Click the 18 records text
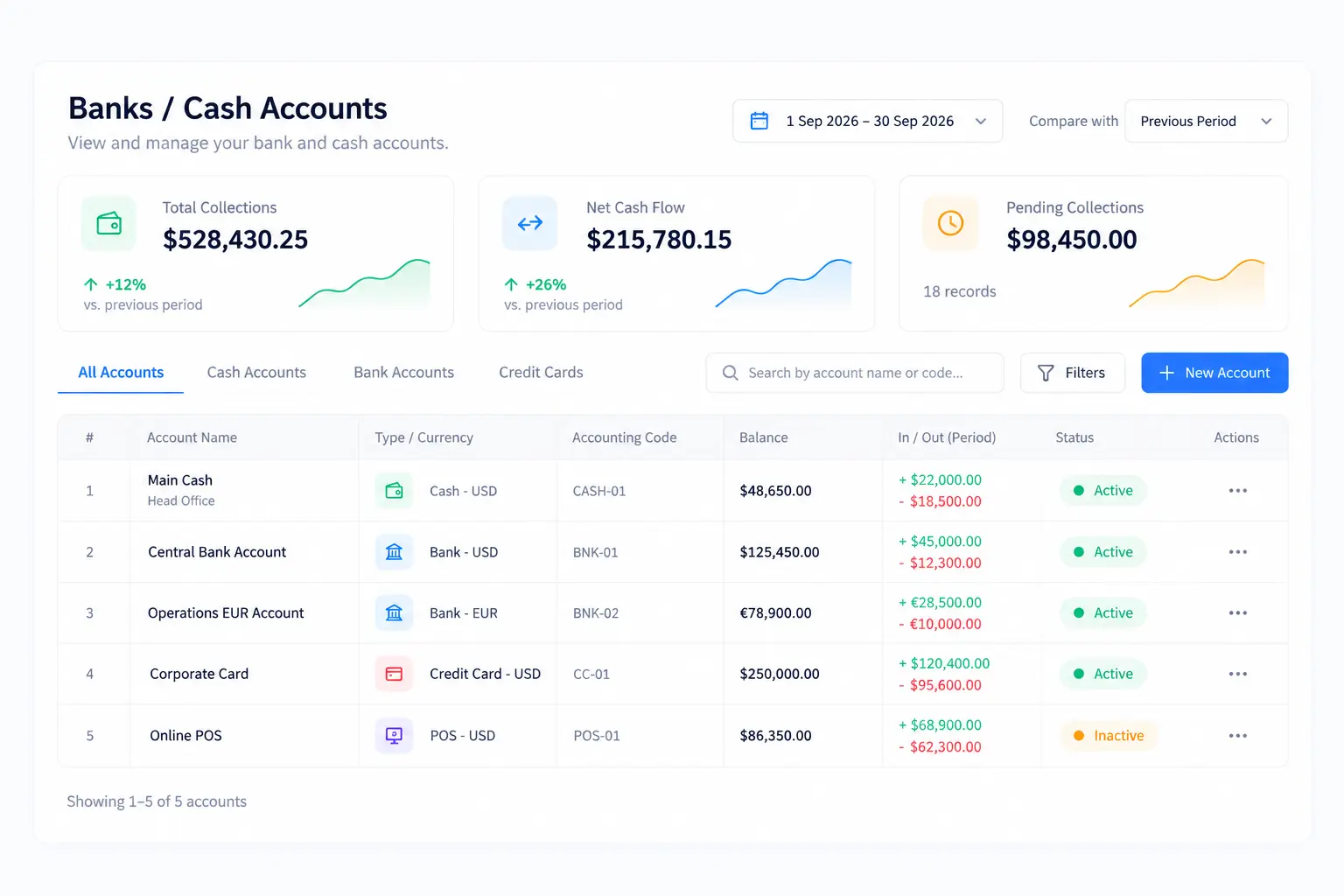The image size is (1344, 896). point(960,291)
